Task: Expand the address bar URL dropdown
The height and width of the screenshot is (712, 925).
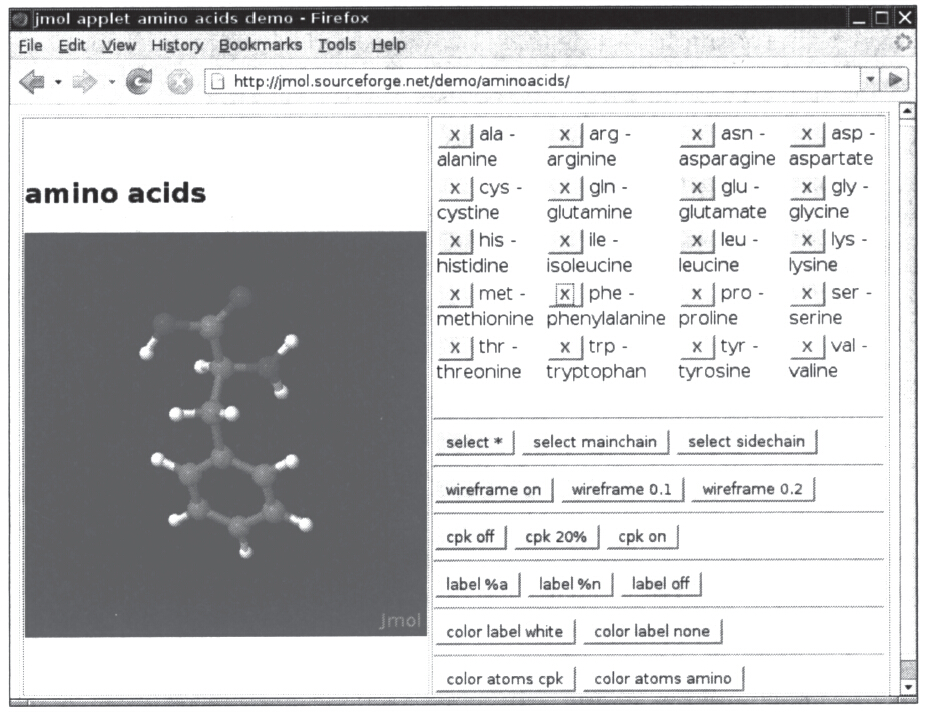Action: click(870, 80)
